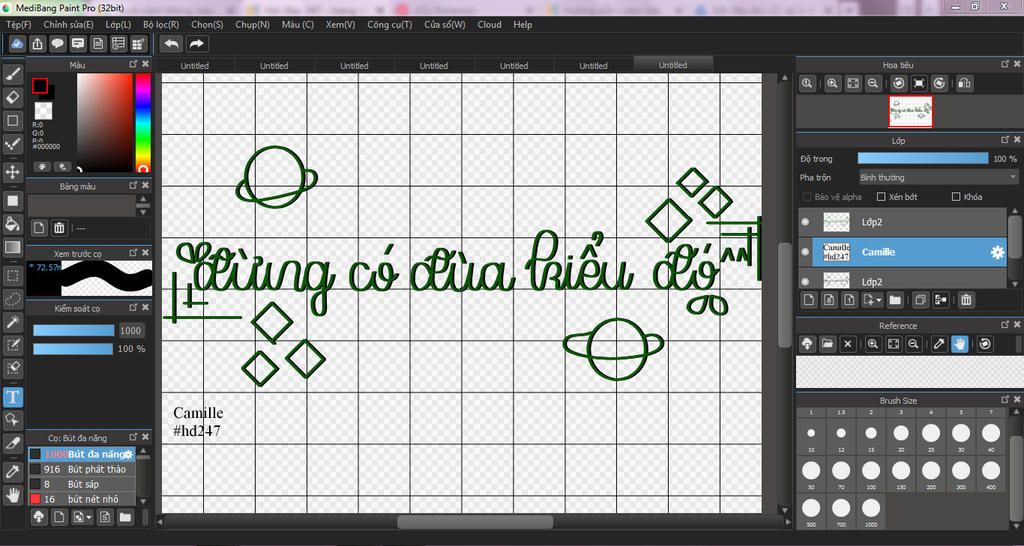Click the Undo arrow button
1024x546 pixels.
pos(172,44)
